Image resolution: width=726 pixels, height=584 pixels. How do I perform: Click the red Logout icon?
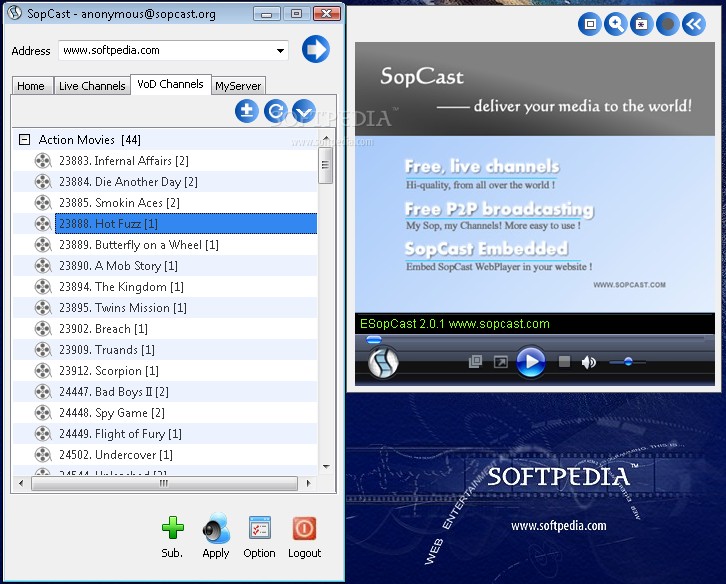305,528
